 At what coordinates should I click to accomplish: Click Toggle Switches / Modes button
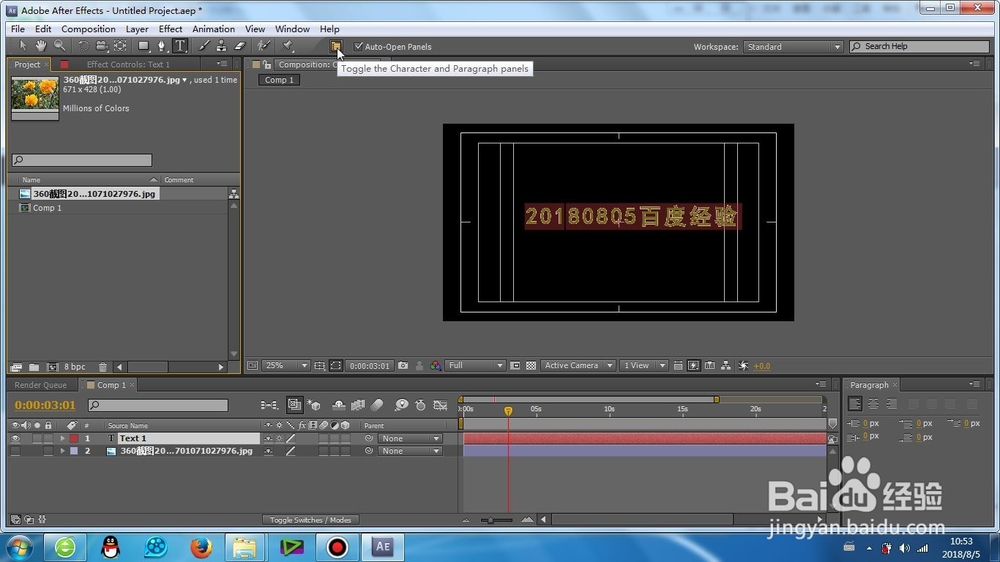[311, 520]
